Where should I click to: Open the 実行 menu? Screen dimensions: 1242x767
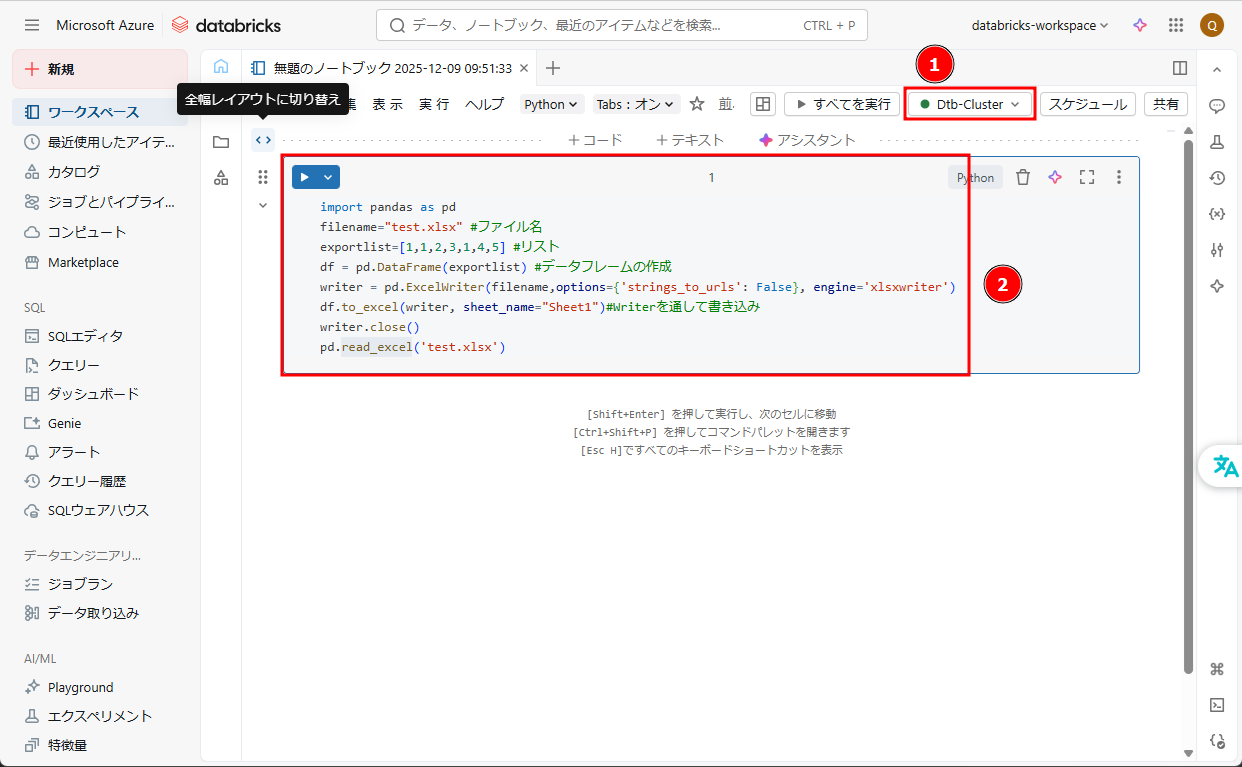[434, 104]
